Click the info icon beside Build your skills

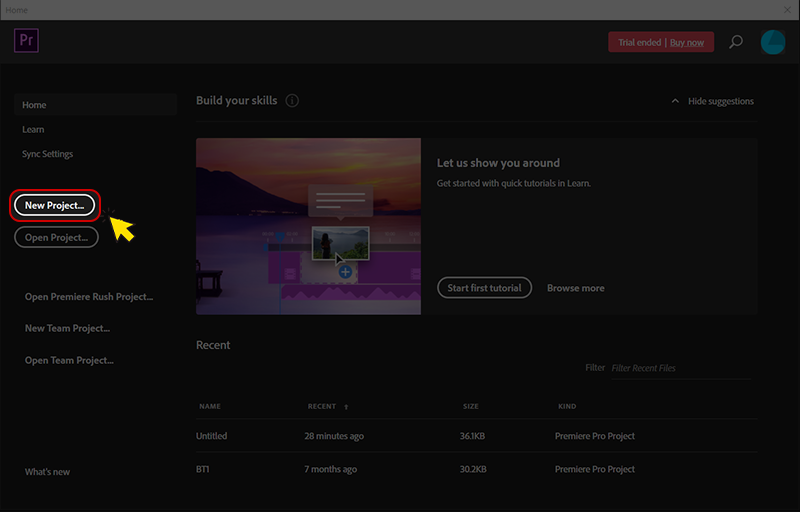coord(292,101)
